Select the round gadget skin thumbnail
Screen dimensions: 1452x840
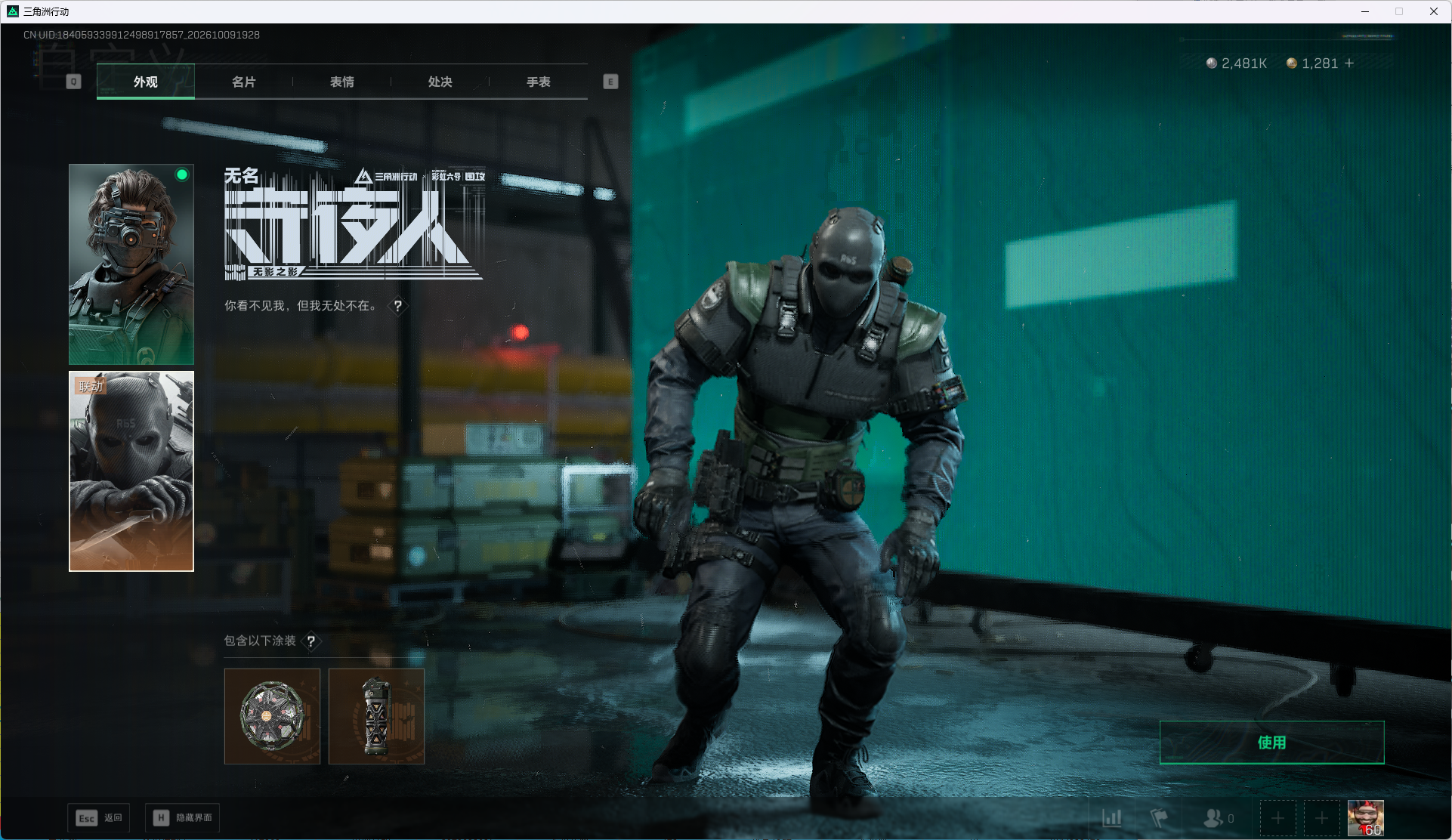click(272, 716)
